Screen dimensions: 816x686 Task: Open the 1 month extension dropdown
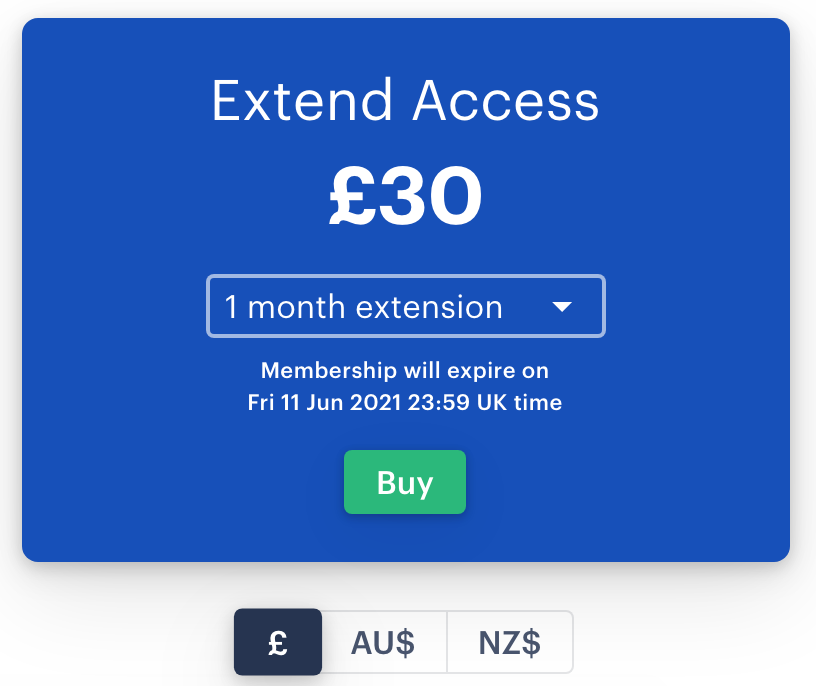(x=405, y=306)
